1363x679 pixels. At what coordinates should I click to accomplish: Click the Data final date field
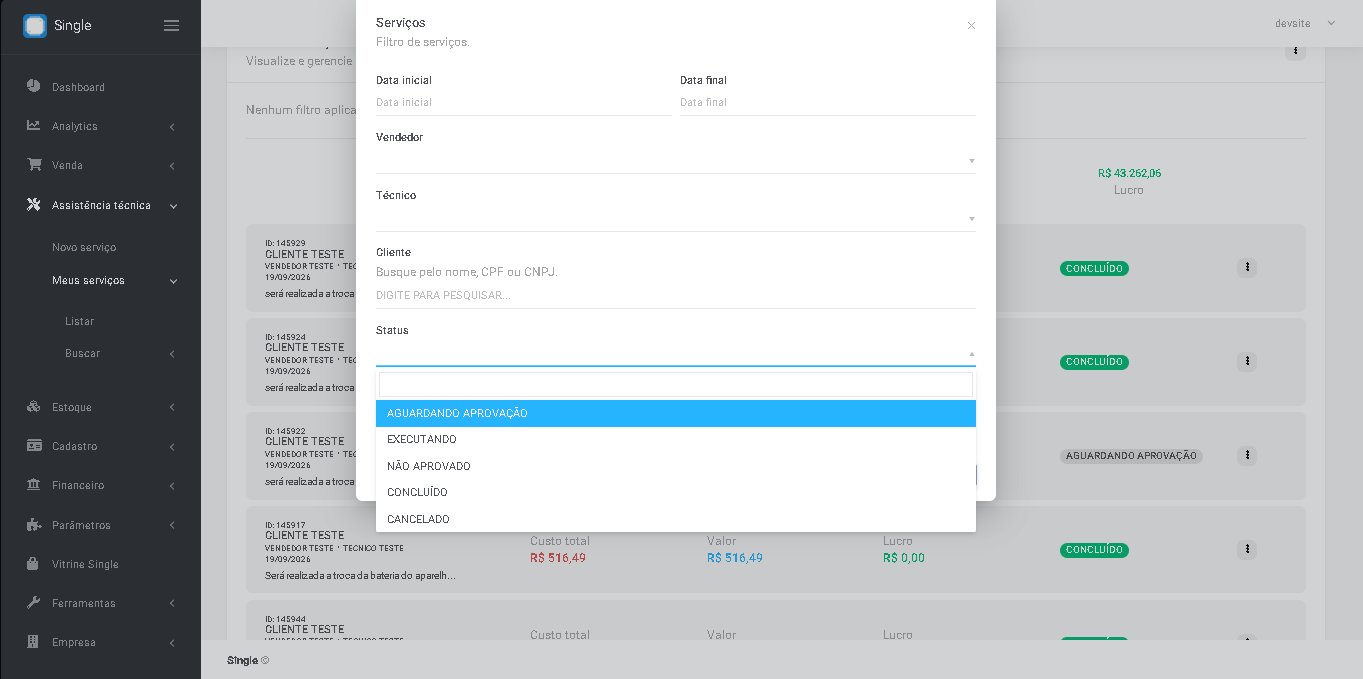828,102
